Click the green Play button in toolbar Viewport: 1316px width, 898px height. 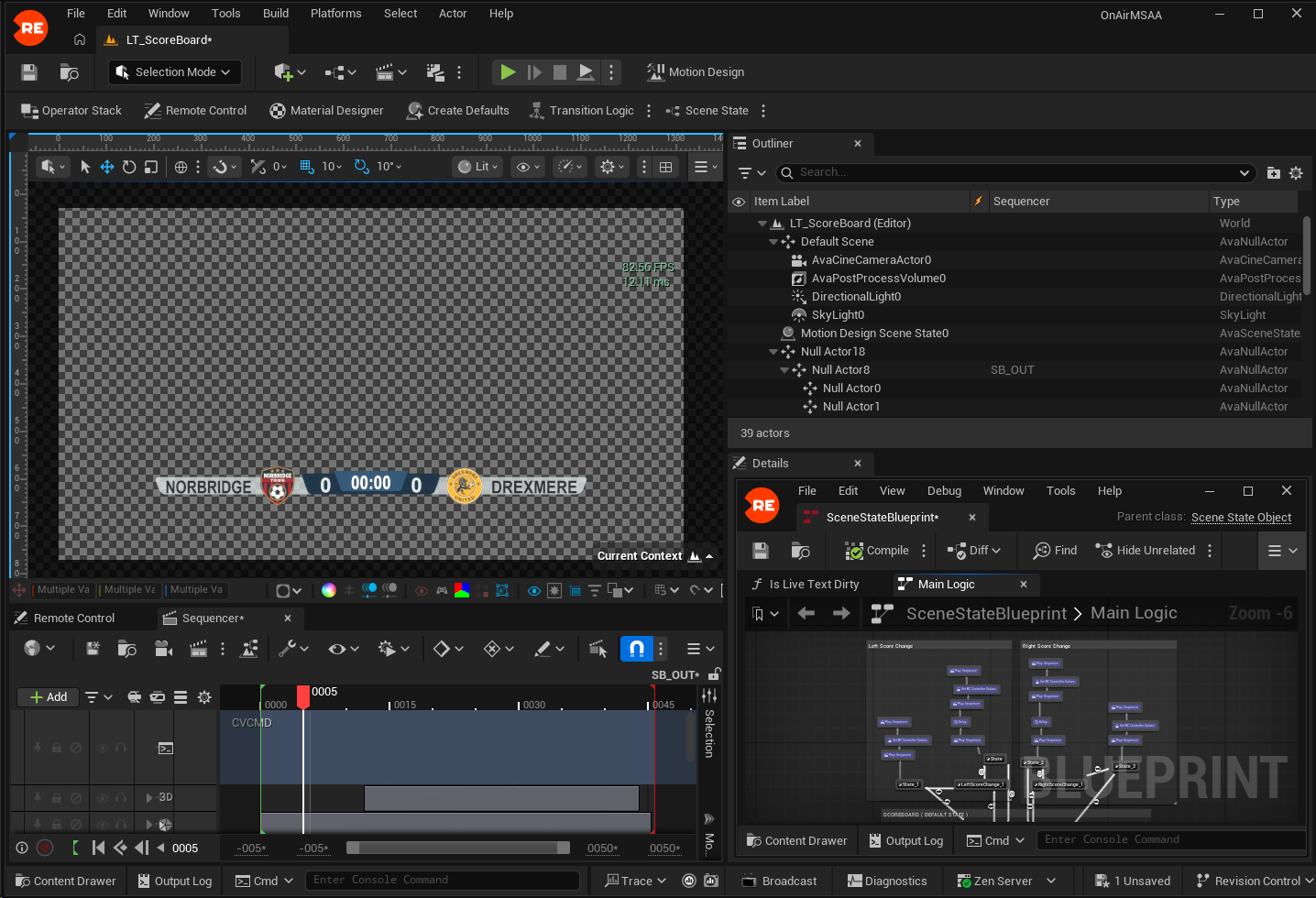[x=508, y=71]
